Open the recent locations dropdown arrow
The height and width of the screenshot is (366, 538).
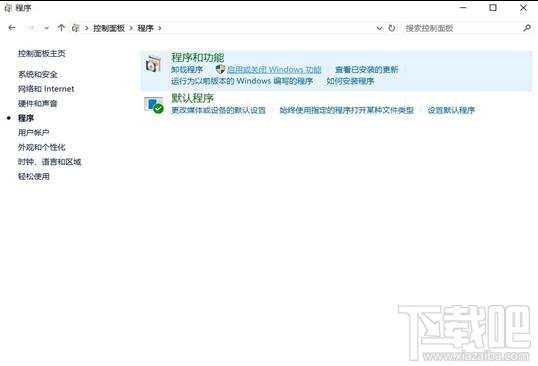coord(46,28)
